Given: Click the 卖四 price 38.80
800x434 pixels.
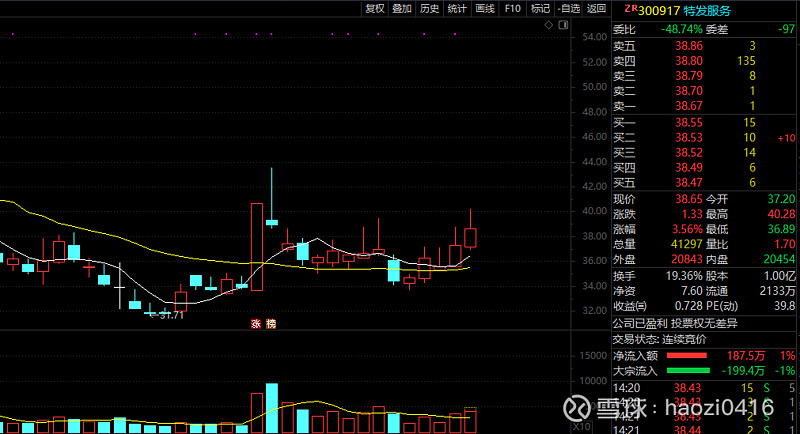Looking at the screenshot, I should tap(689, 61).
